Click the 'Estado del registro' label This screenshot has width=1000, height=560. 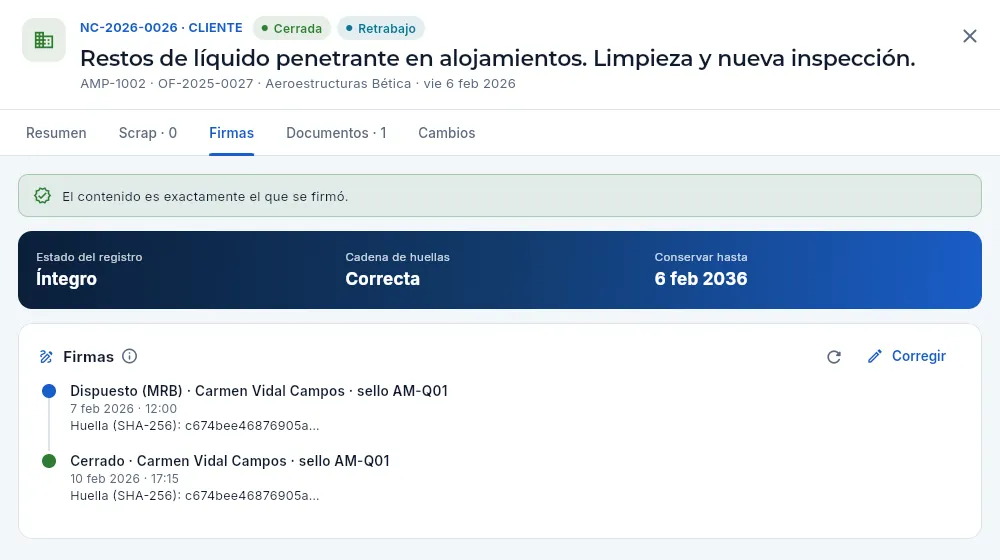(x=89, y=257)
